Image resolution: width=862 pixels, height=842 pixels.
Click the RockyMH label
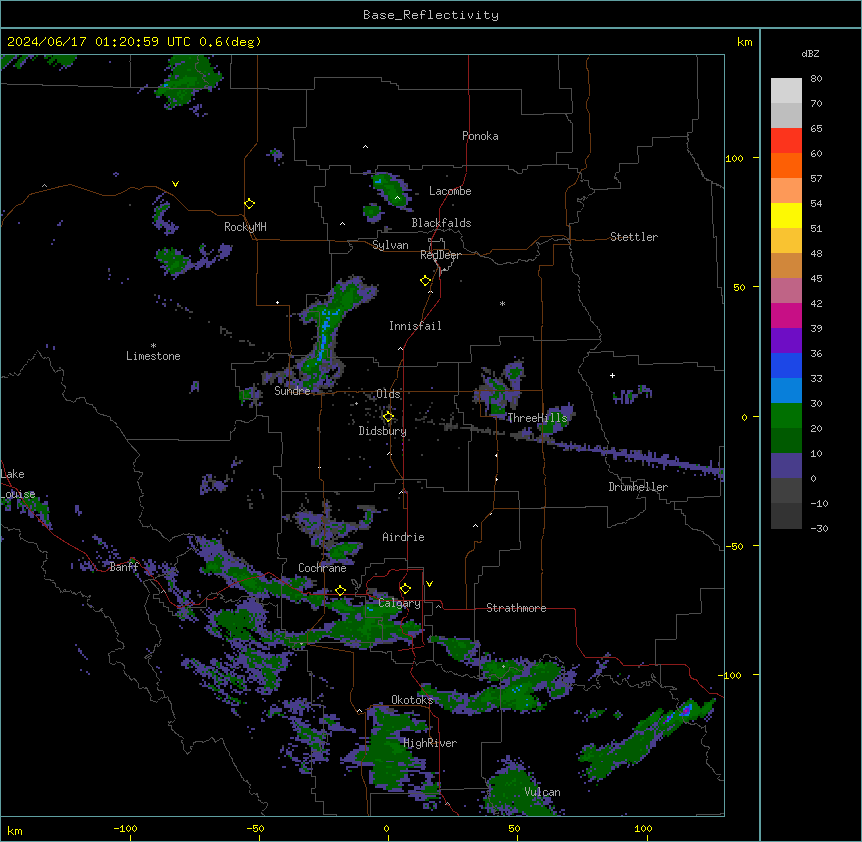click(x=245, y=227)
